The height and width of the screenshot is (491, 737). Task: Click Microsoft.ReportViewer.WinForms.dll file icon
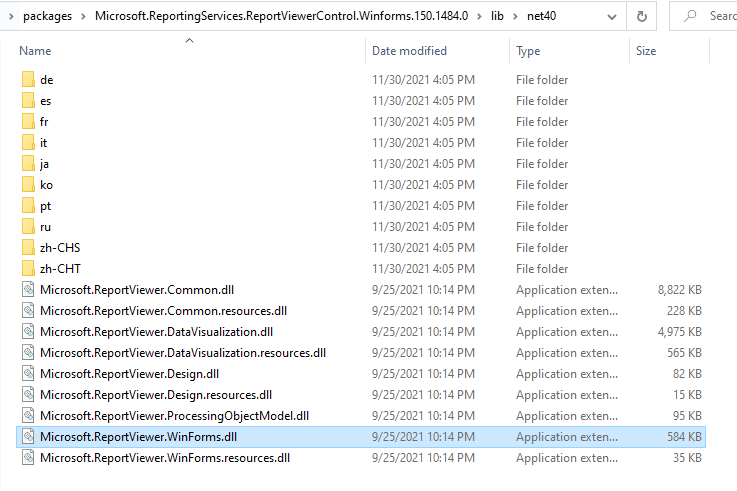[x=28, y=436]
